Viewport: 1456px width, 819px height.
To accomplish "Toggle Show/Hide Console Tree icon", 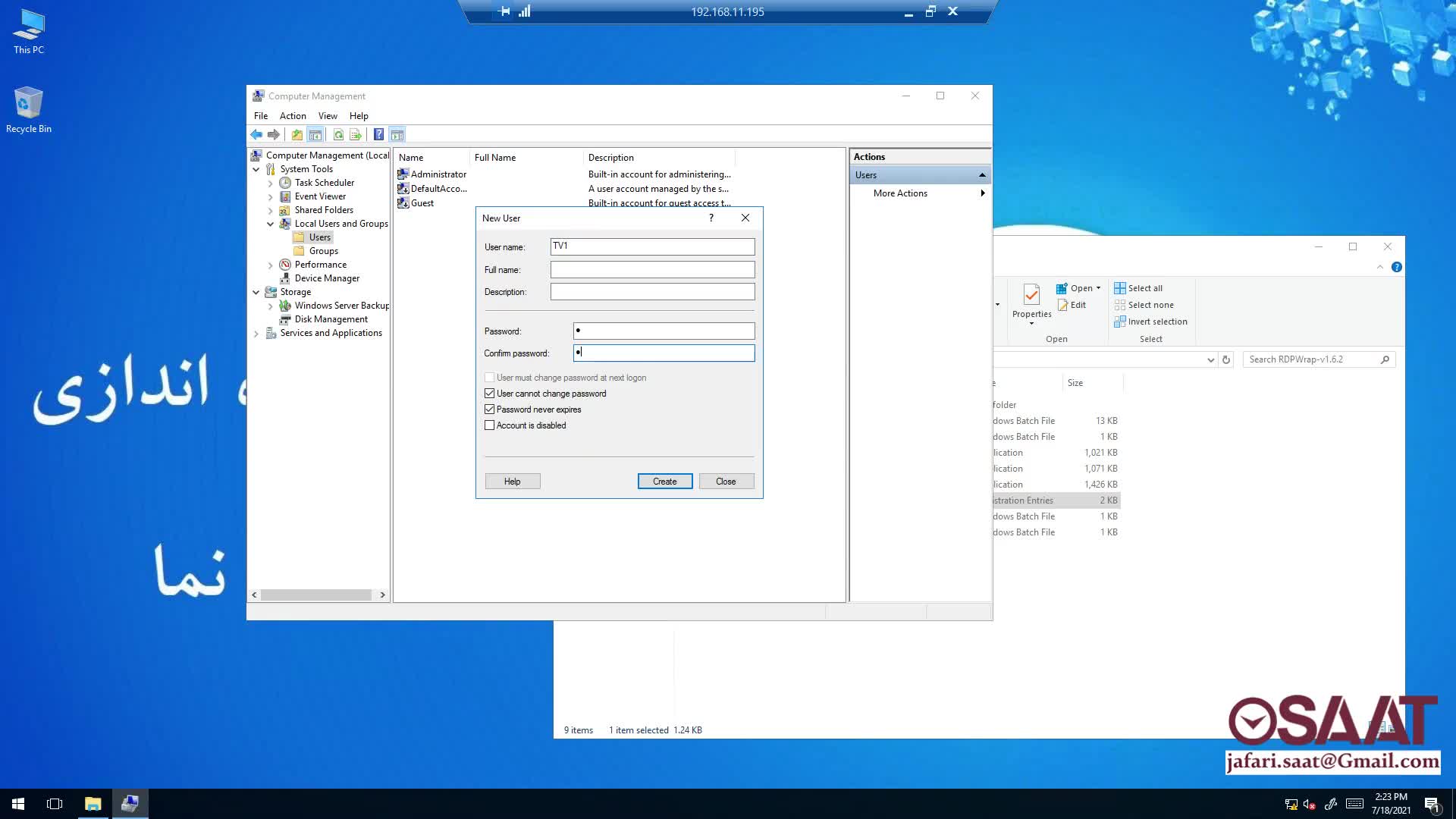I will pos(315,135).
